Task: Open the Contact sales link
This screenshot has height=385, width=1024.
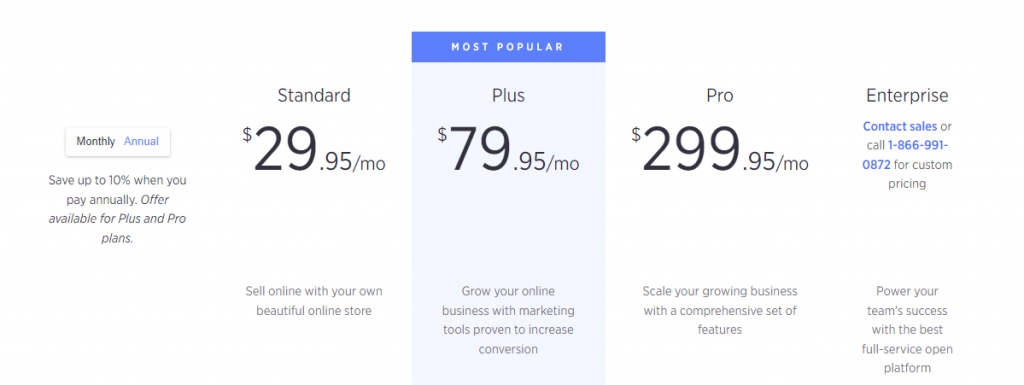Action: (x=900, y=127)
